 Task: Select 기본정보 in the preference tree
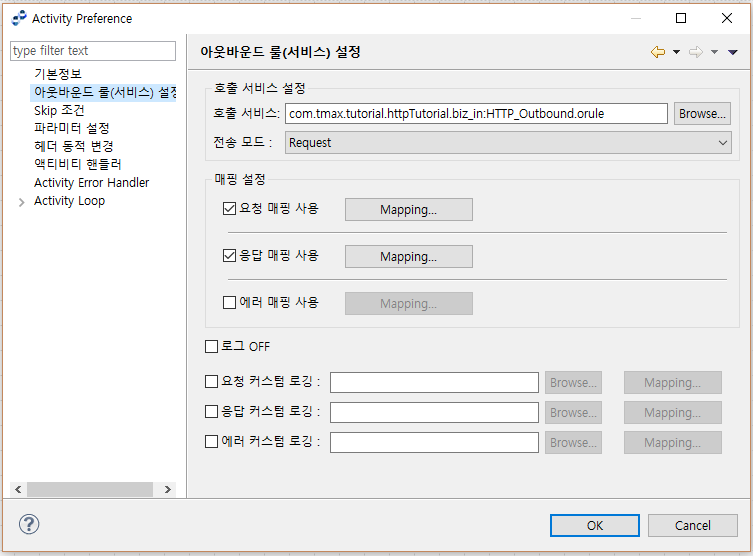[58, 74]
